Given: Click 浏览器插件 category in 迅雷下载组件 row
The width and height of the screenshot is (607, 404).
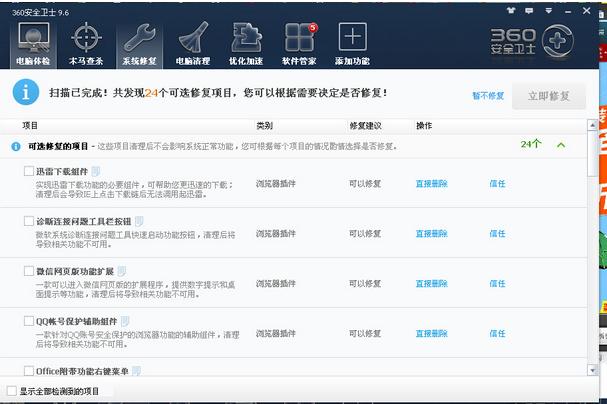Looking at the screenshot, I should [x=276, y=183].
